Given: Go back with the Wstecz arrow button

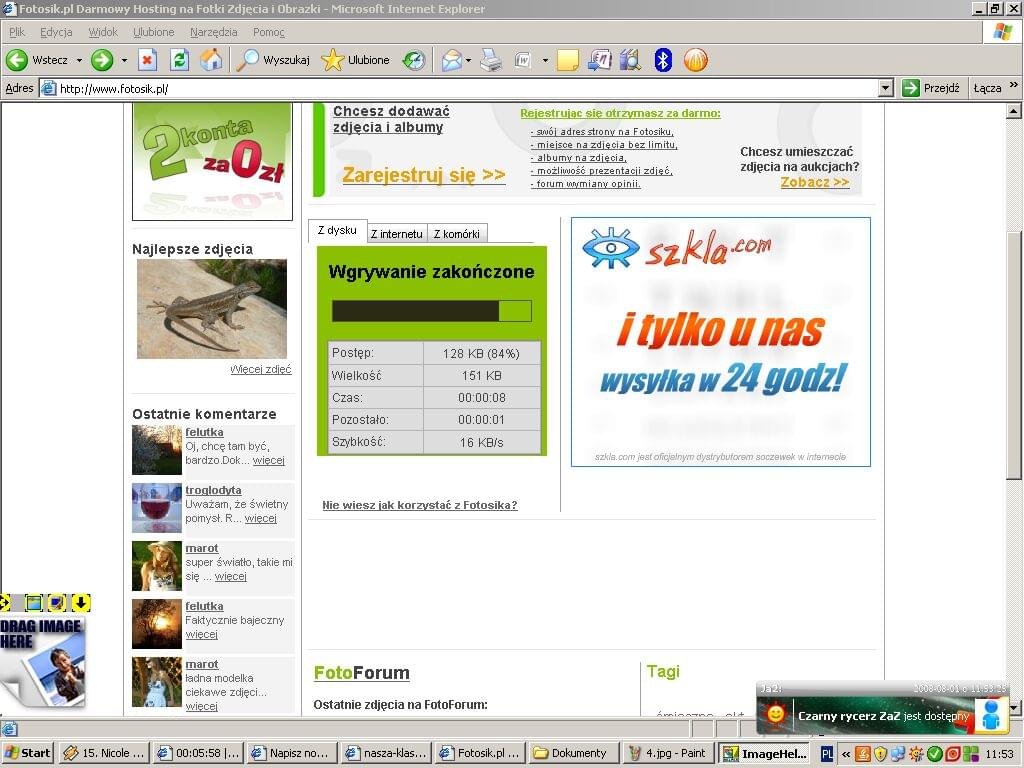Looking at the screenshot, I should [37, 60].
